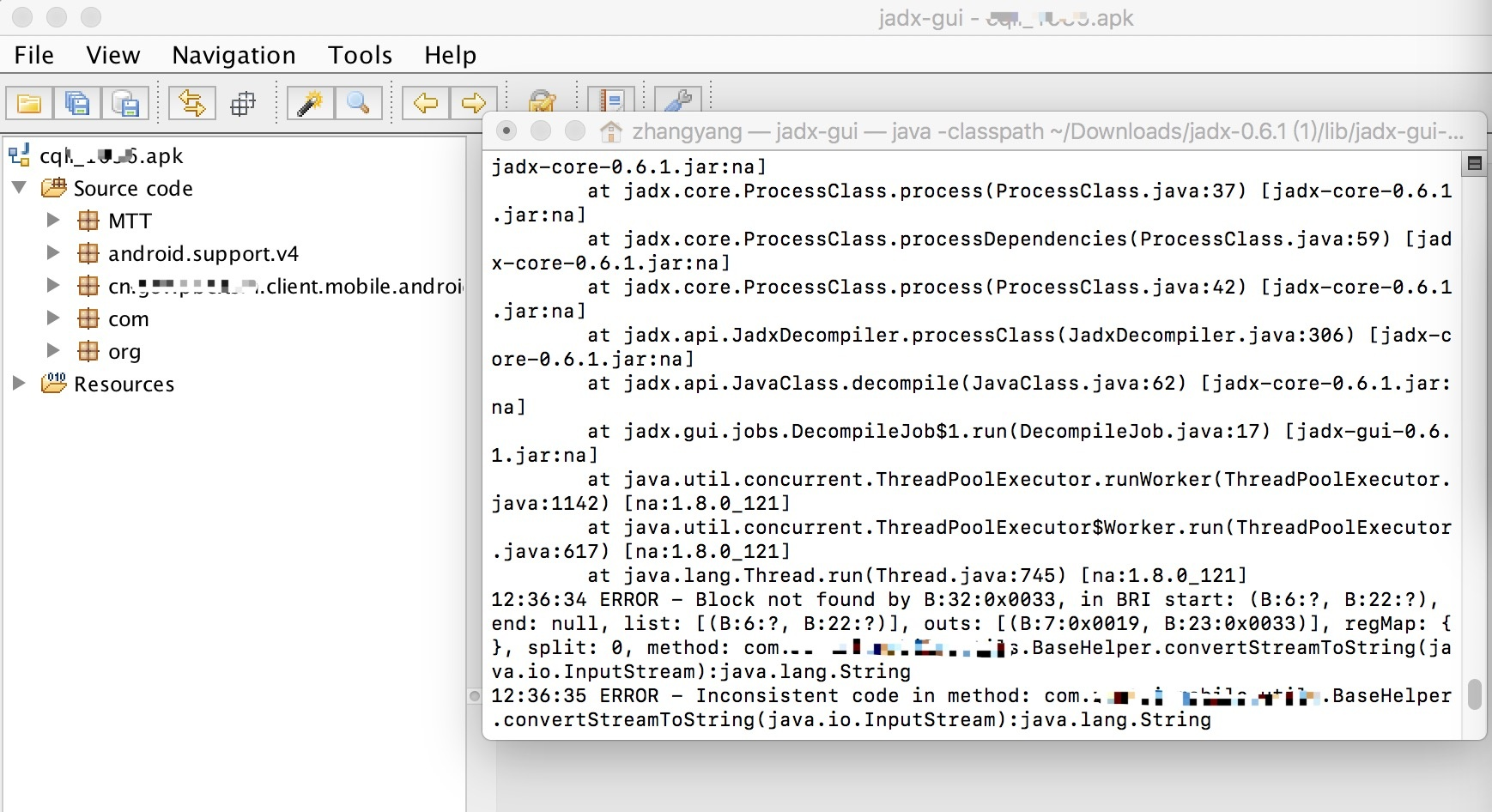Navigate back with the left arrow
Image resolution: width=1492 pixels, height=812 pixels.
tap(425, 104)
